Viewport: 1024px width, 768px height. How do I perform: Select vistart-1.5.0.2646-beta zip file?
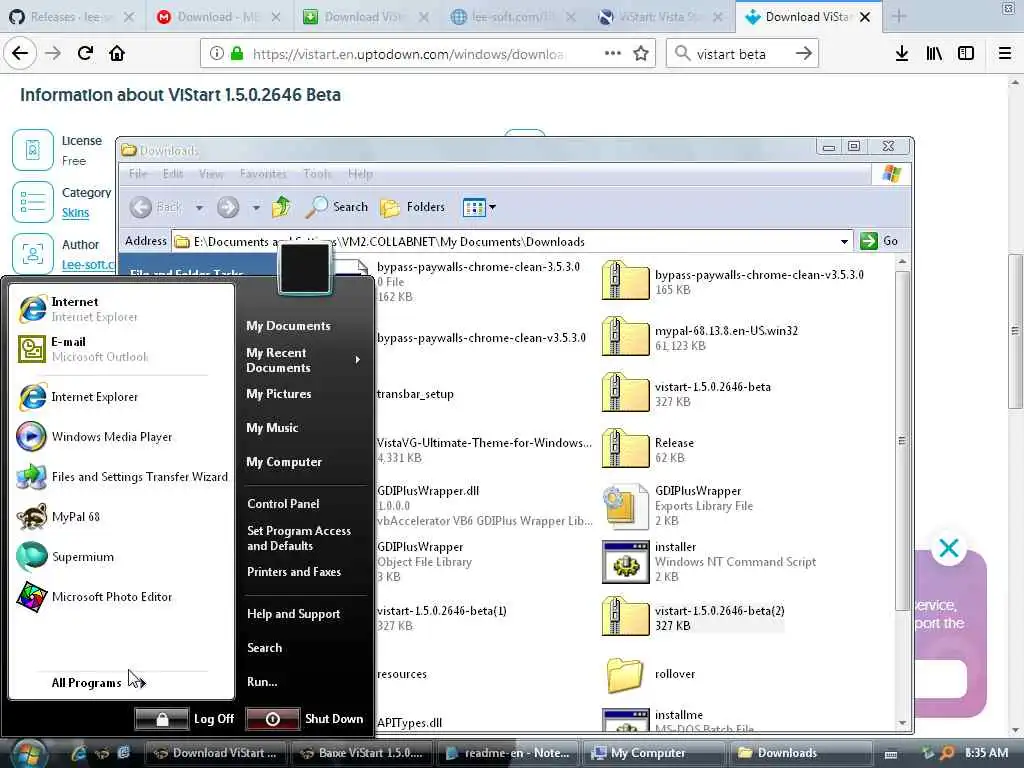coord(686,394)
